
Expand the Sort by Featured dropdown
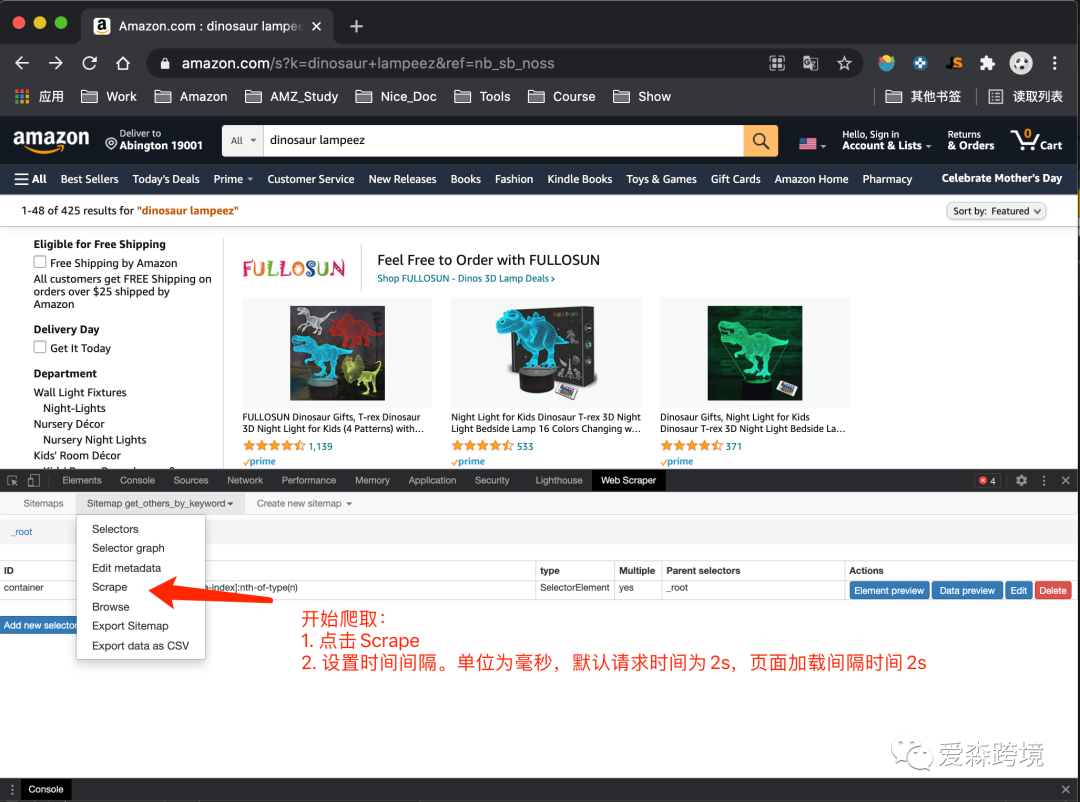(x=996, y=211)
